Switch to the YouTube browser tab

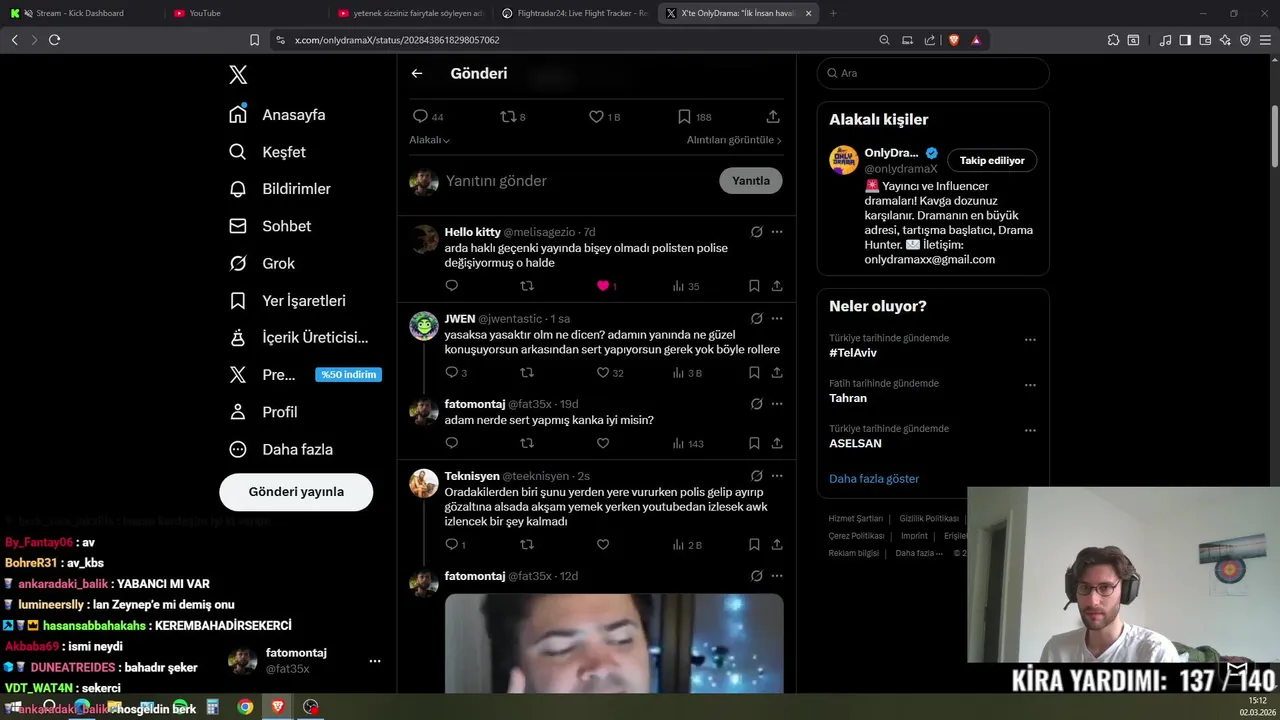tap(245, 13)
